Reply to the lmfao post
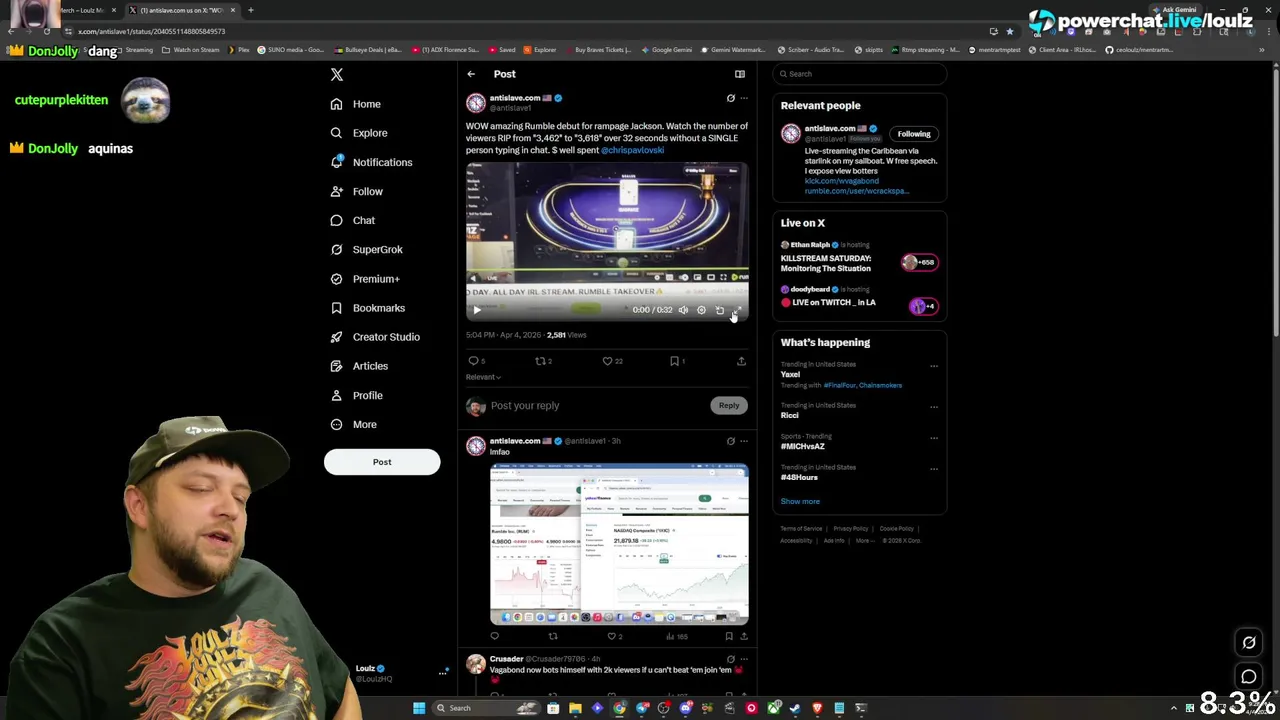1280x720 pixels. click(x=494, y=636)
